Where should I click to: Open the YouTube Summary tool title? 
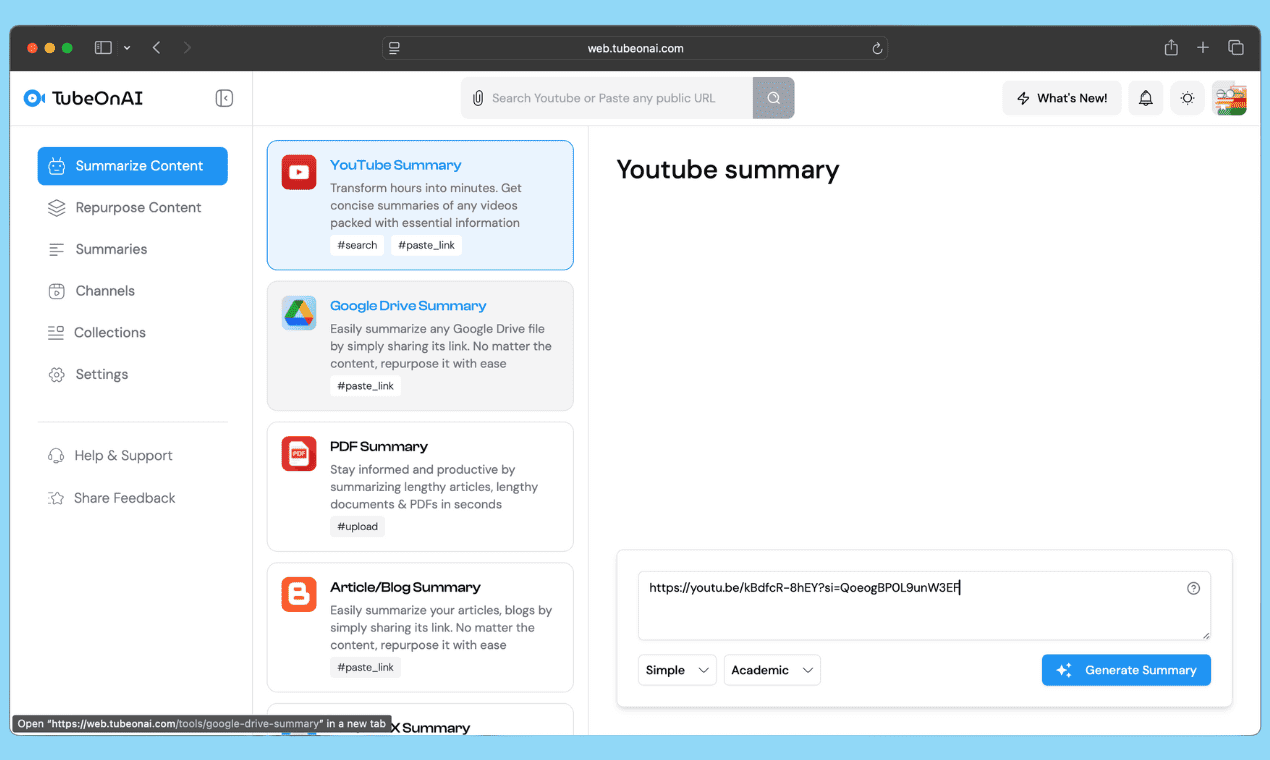(396, 165)
